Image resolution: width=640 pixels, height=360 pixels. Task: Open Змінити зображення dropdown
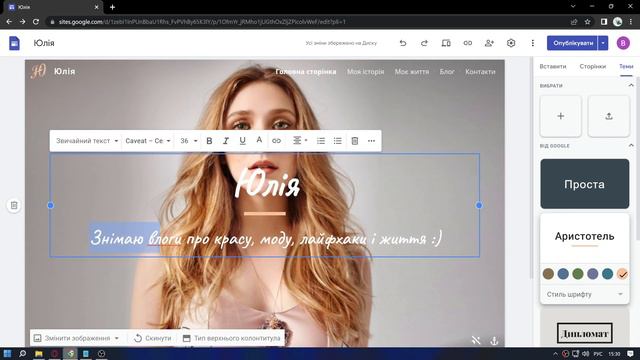pyautogui.click(x=76, y=338)
